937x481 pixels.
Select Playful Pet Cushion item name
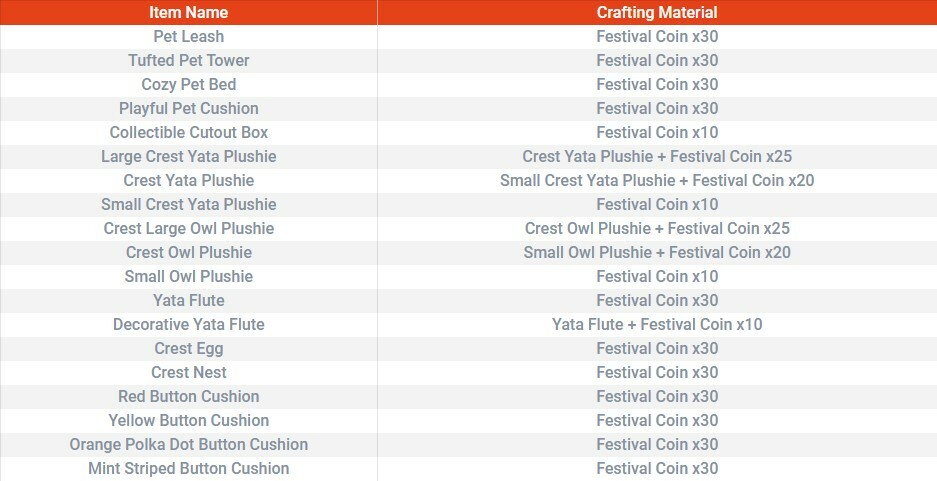click(188, 108)
